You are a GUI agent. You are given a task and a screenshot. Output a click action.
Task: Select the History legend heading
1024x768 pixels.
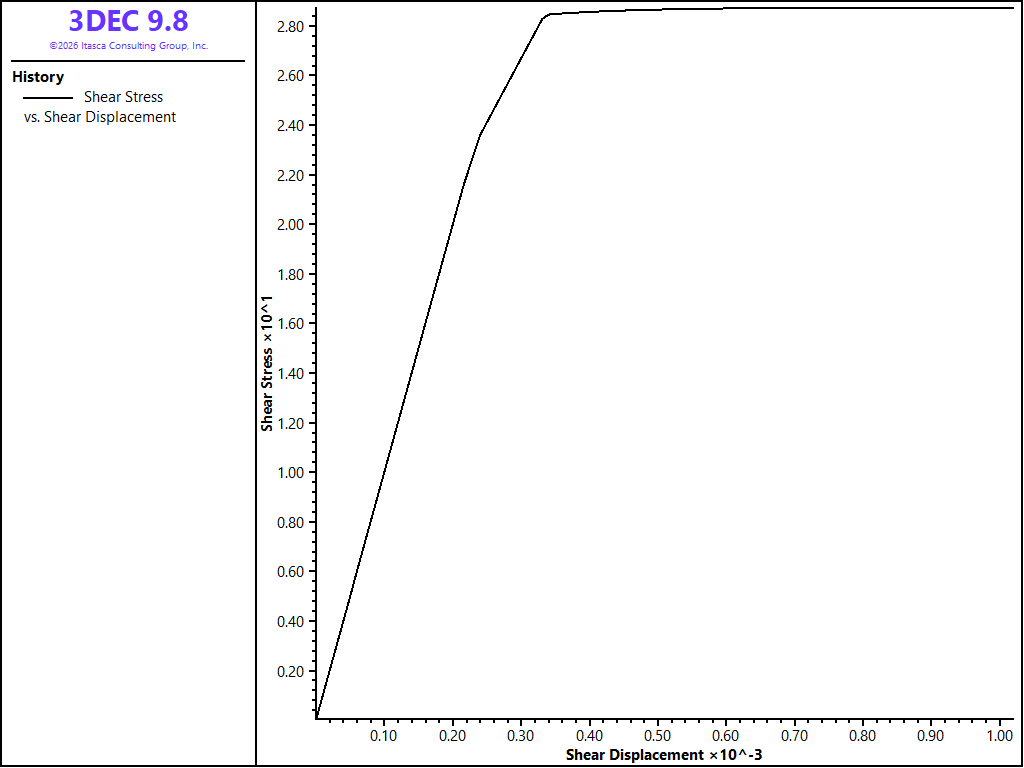point(38,77)
